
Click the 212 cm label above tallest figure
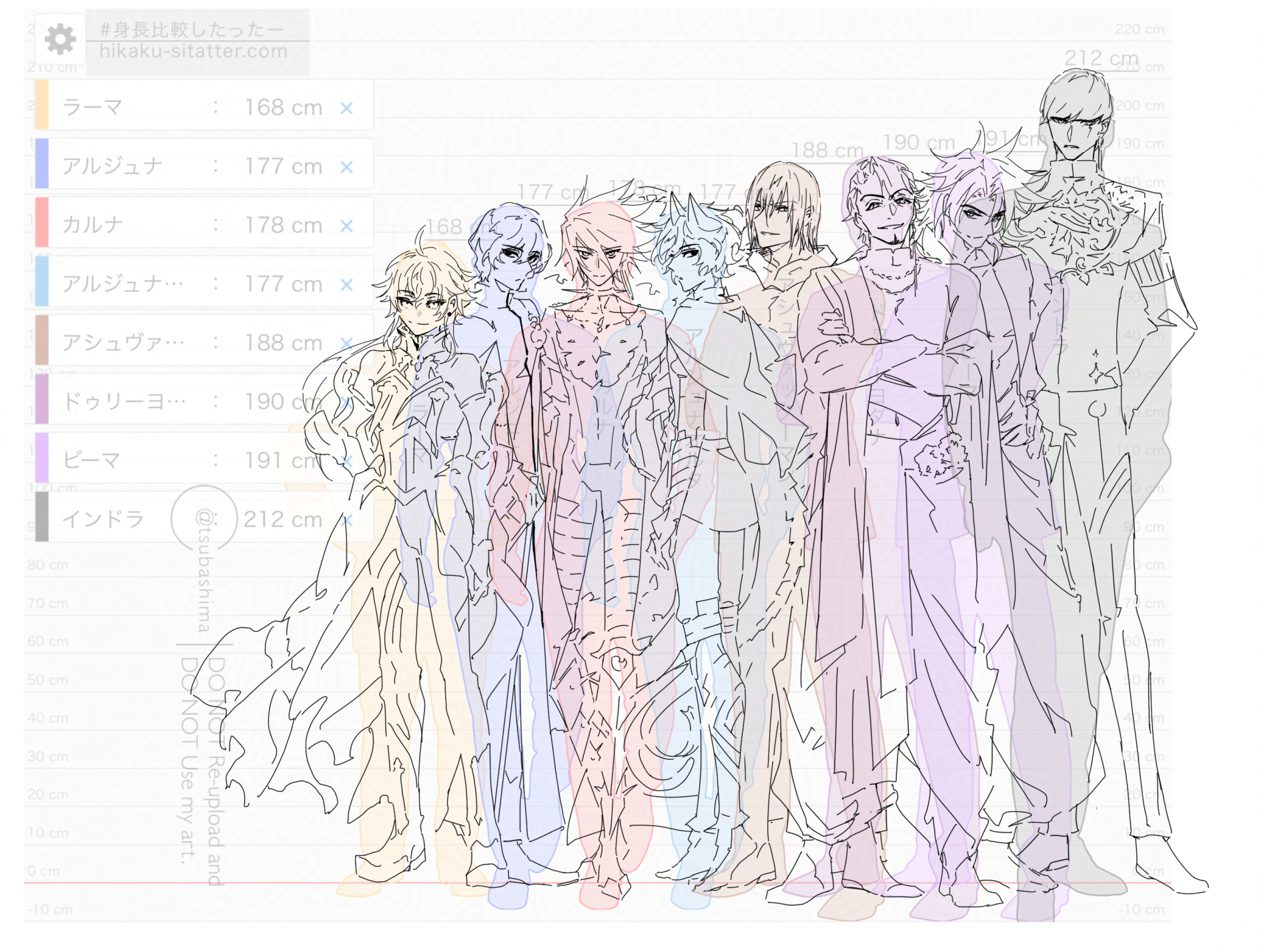(x=1102, y=58)
